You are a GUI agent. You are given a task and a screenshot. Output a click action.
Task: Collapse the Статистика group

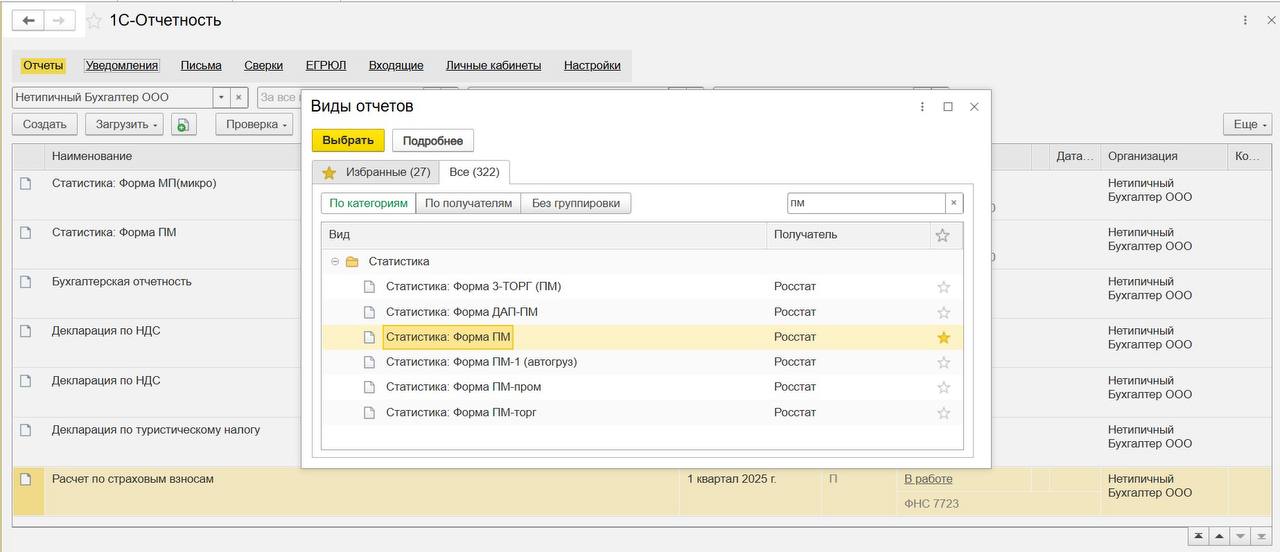point(335,262)
